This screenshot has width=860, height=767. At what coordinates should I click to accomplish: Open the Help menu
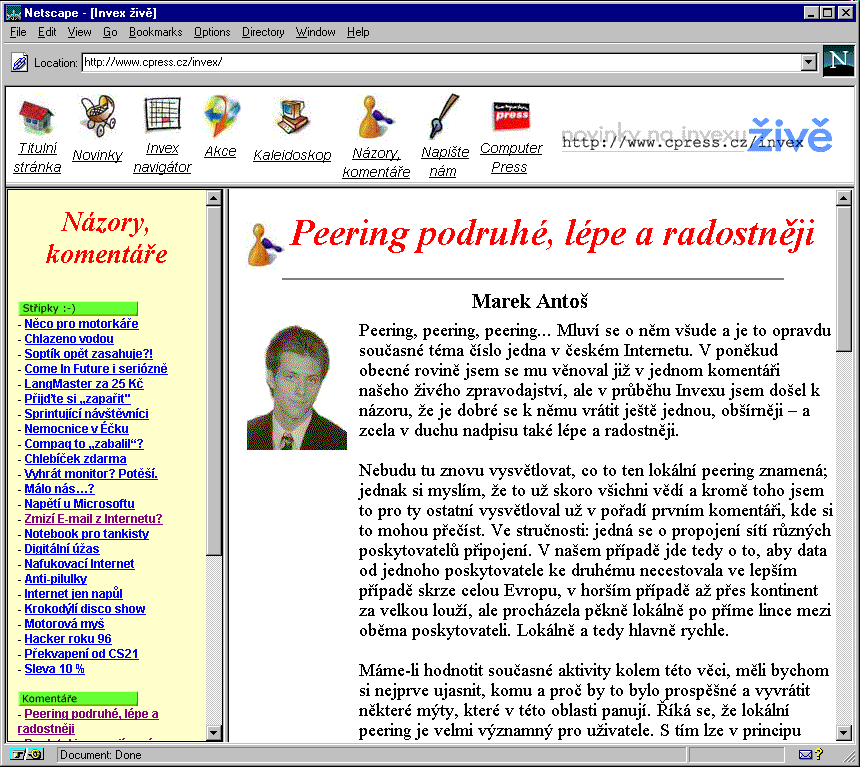pyautogui.click(x=358, y=32)
